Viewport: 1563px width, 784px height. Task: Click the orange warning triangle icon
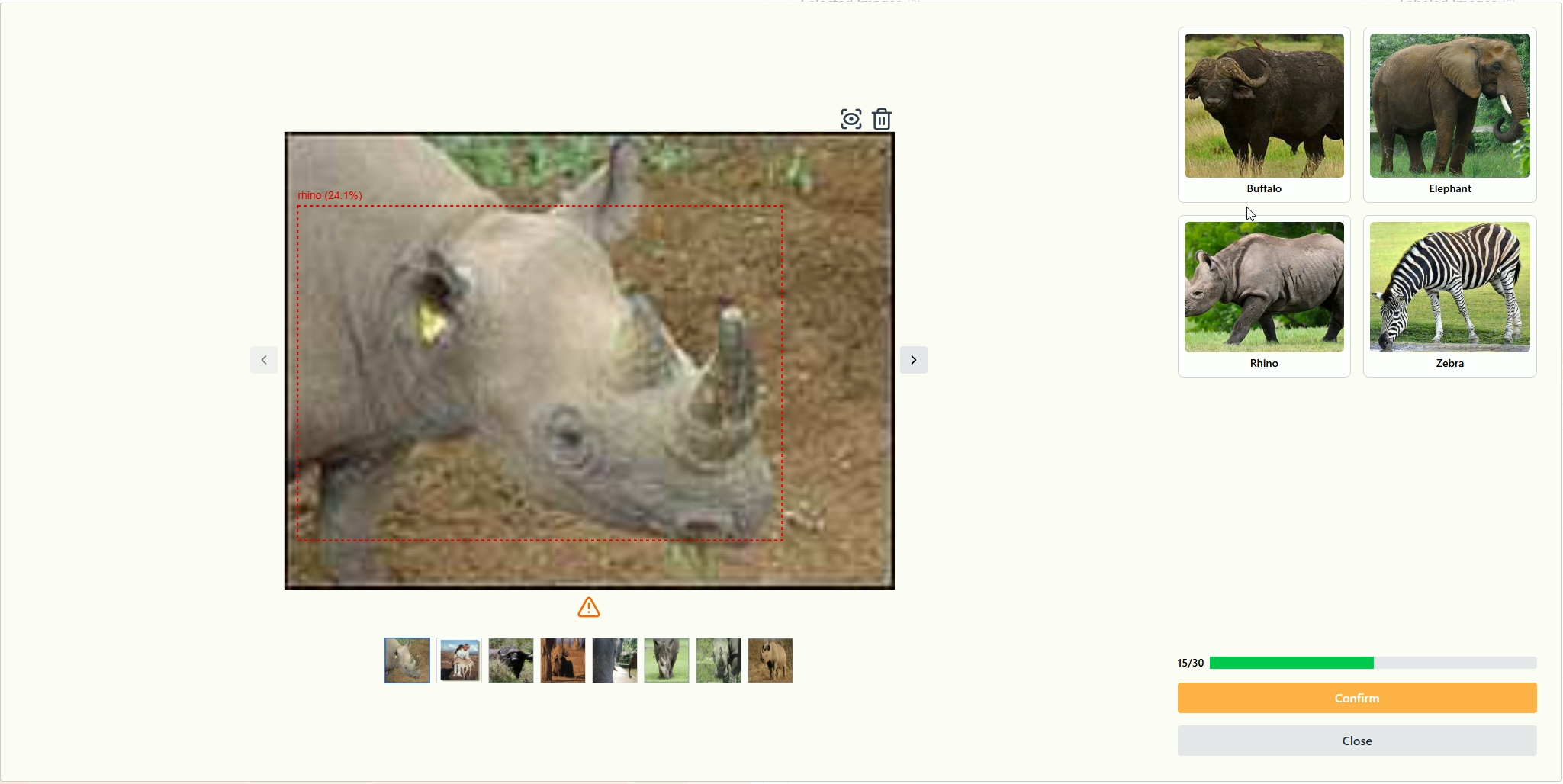coord(589,608)
